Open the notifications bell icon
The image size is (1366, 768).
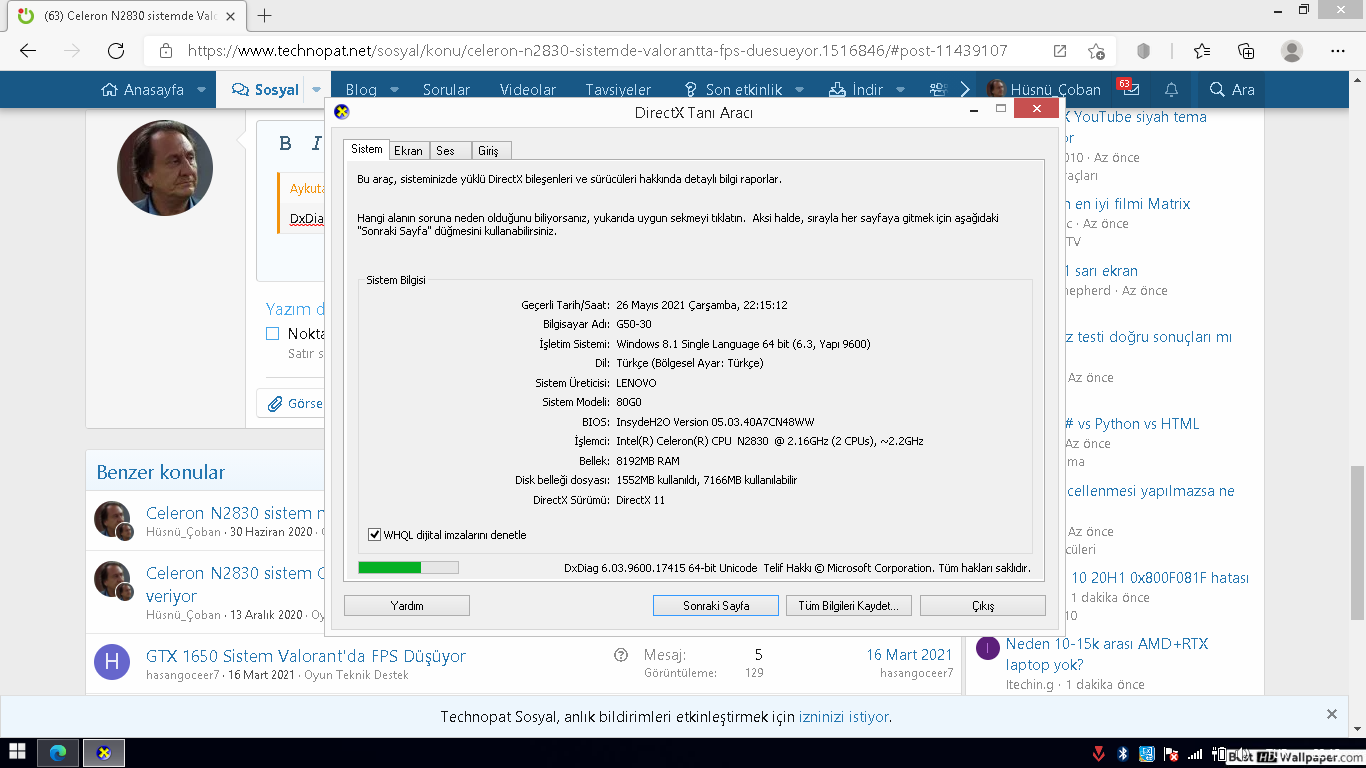1171,89
